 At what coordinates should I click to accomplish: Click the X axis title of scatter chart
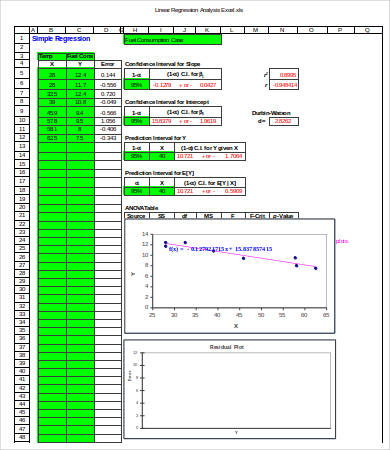pyautogui.click(x=236, y=326)
